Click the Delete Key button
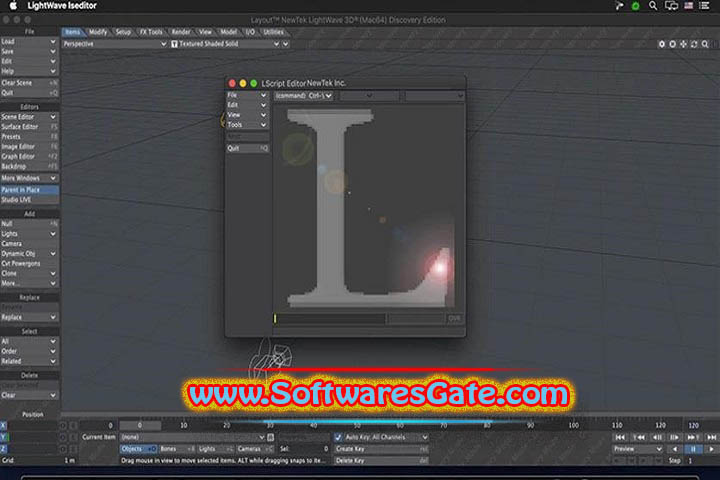Image resolution: width=720 pixels, height=480 pixels. click(381, 460)
